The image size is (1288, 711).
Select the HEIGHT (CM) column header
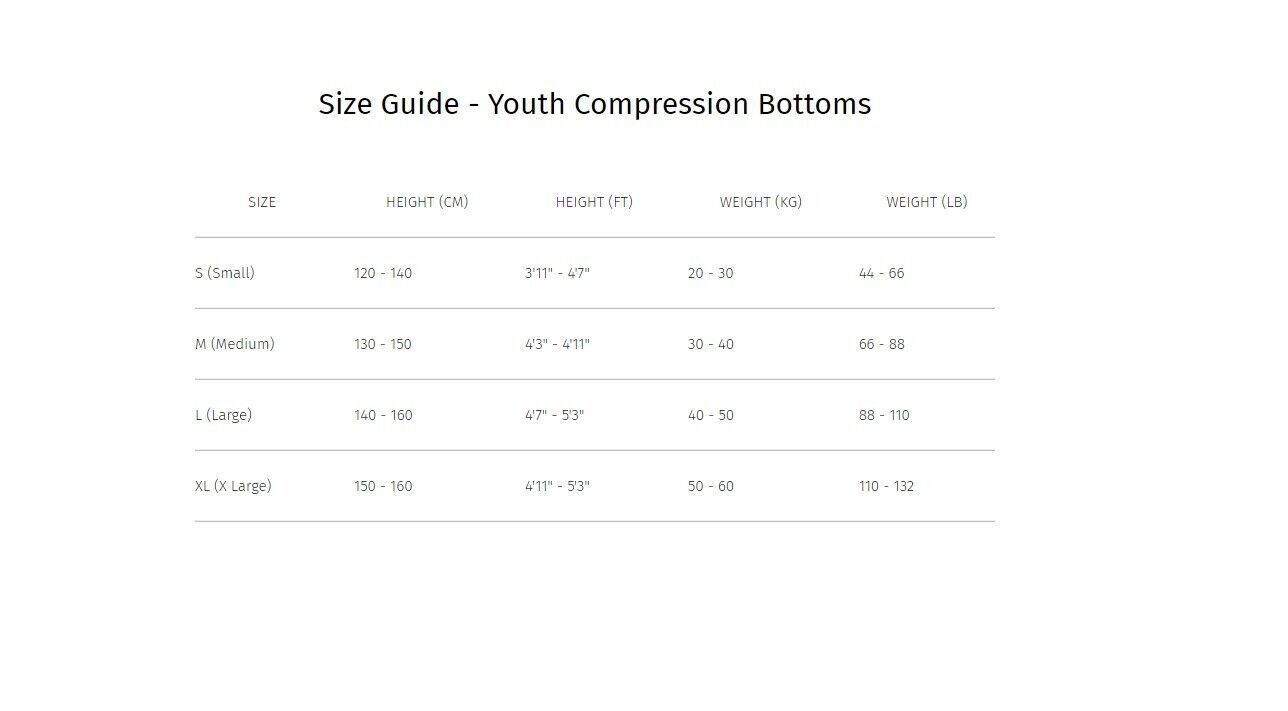(x=427, y=202)
